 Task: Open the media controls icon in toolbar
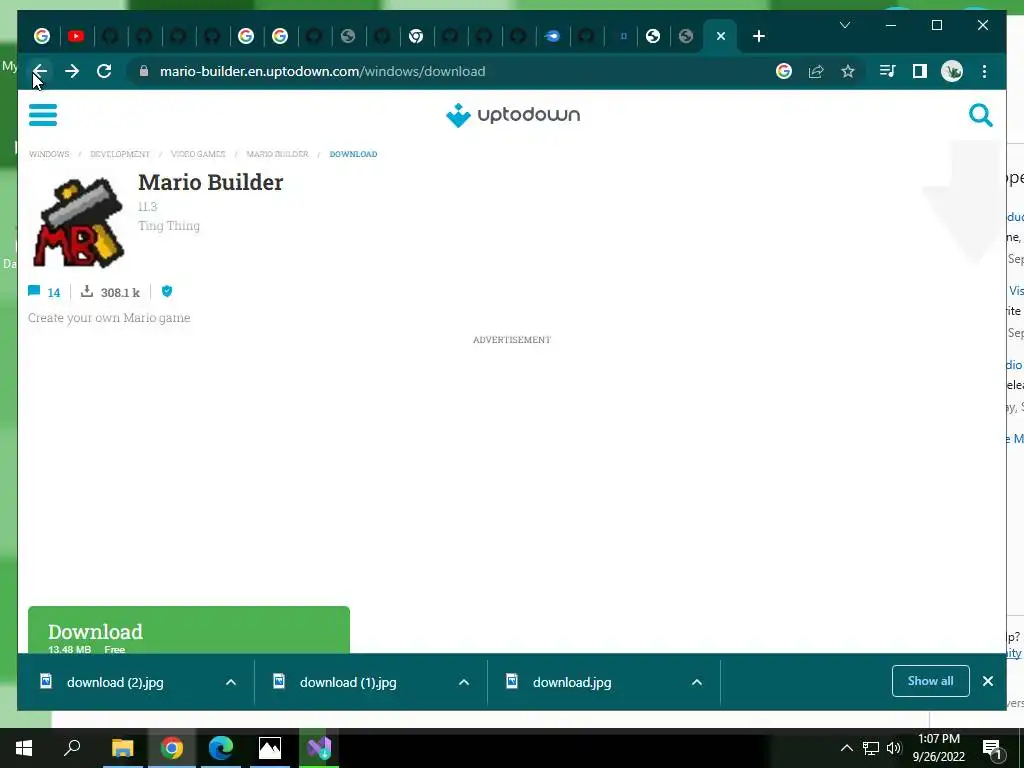tap(888, 71)
